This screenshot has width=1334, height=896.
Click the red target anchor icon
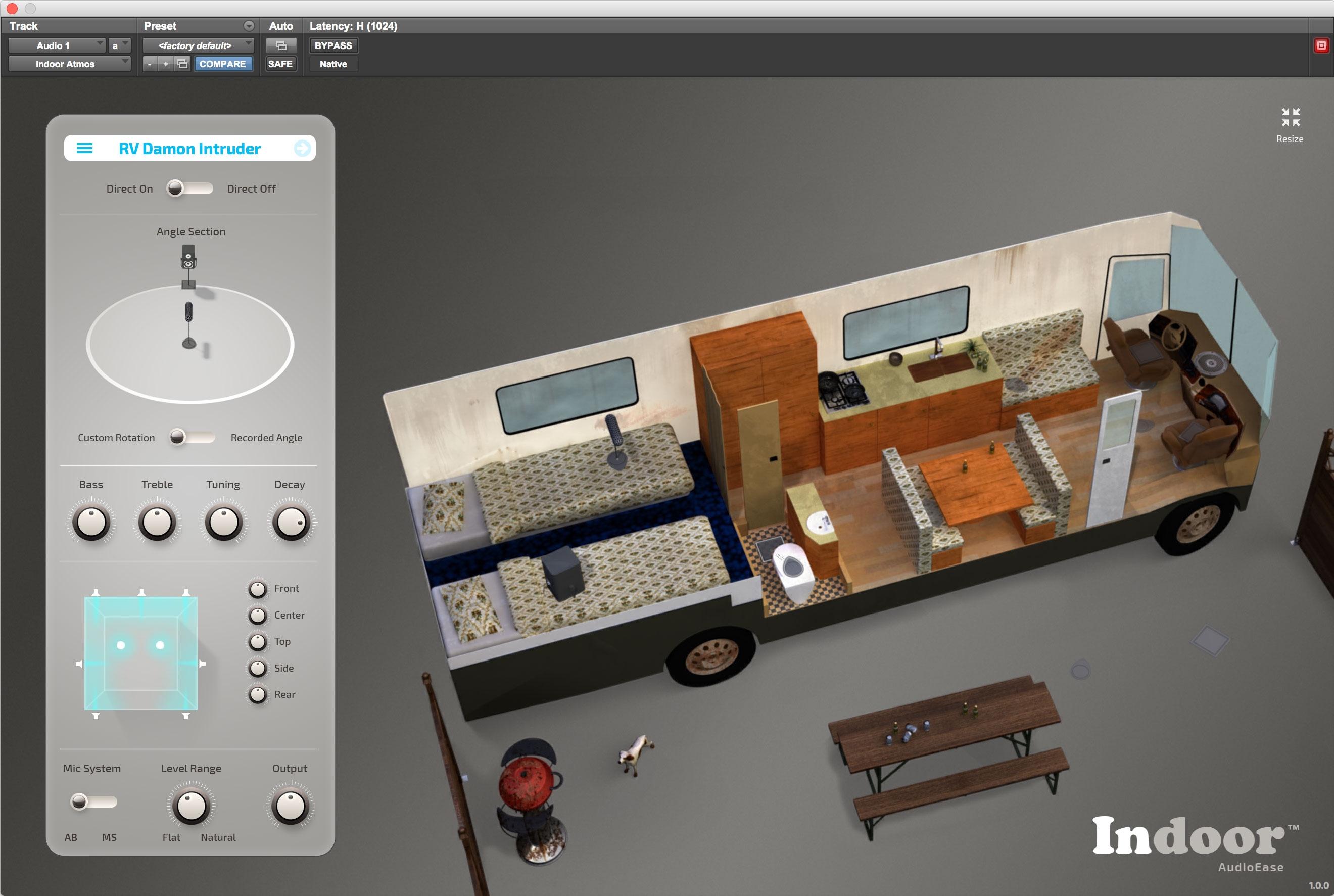(1320, 45)
